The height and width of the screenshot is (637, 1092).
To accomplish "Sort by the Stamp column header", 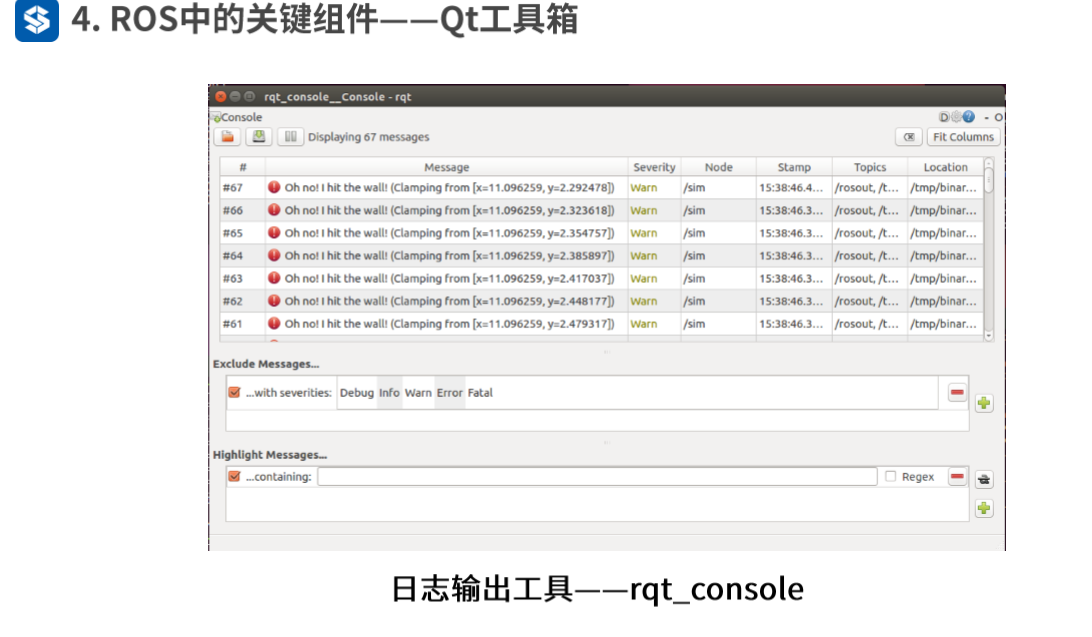I will pyautogui.click(x=794, y=167).
